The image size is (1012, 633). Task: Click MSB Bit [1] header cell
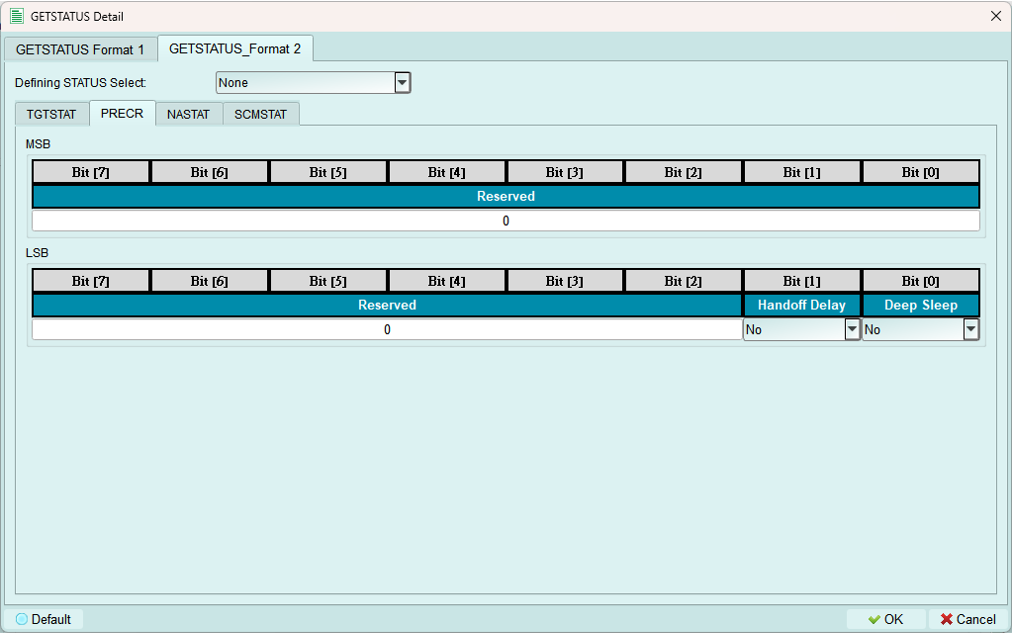(x=802, y=172)
